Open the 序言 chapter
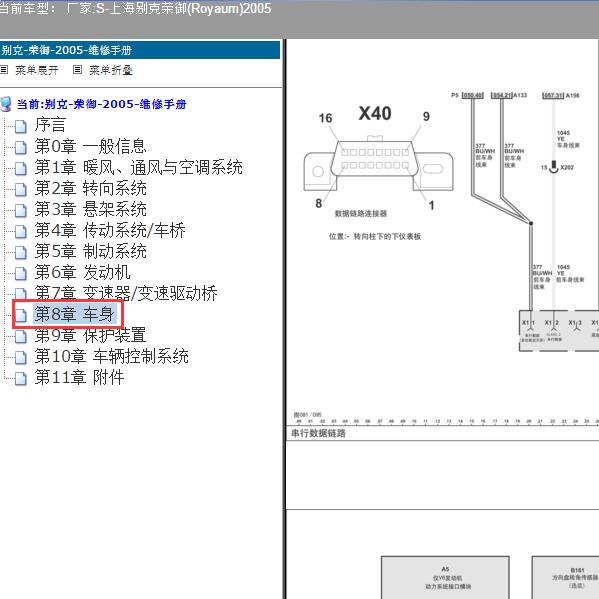 (50, 125)
